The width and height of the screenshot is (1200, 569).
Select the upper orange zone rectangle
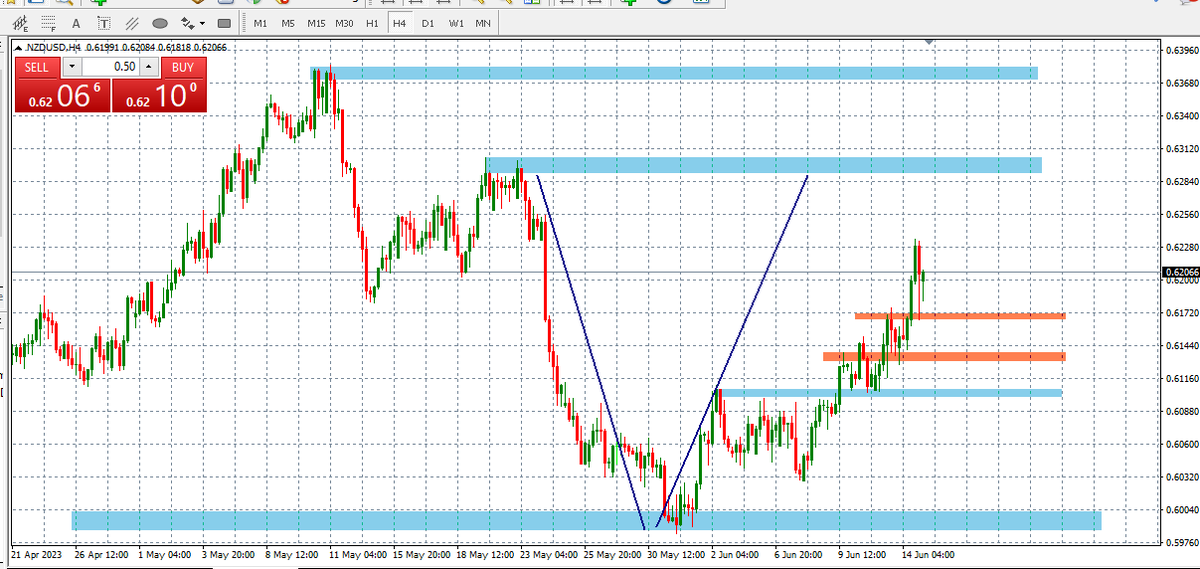point(960,316)
